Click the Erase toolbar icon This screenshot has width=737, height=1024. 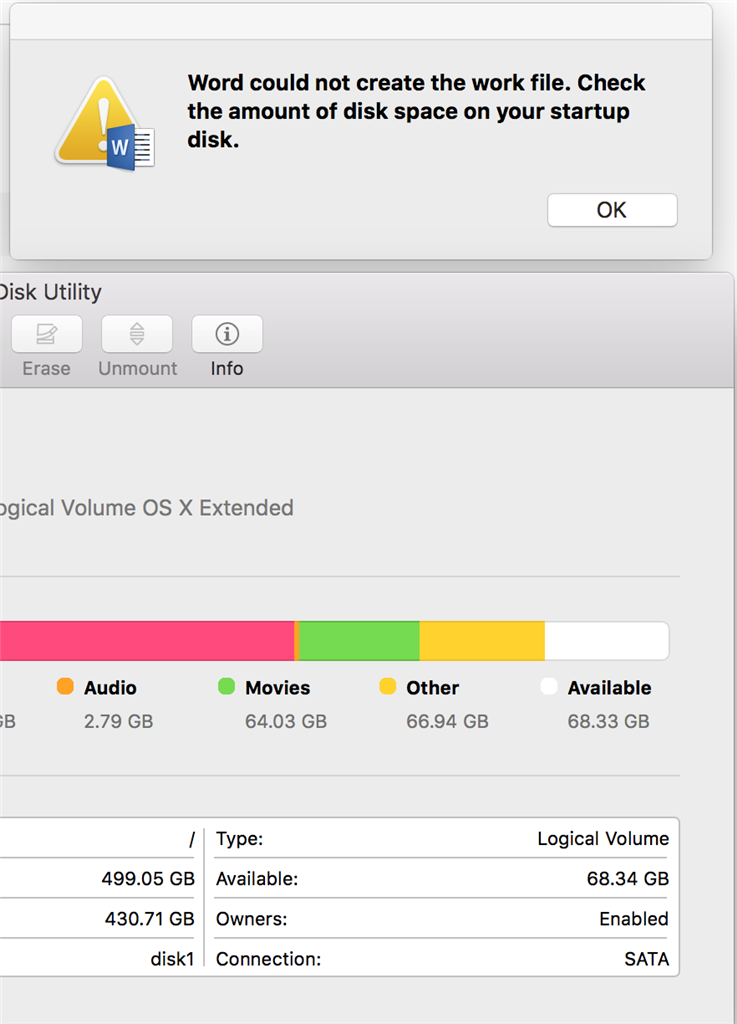46,334
